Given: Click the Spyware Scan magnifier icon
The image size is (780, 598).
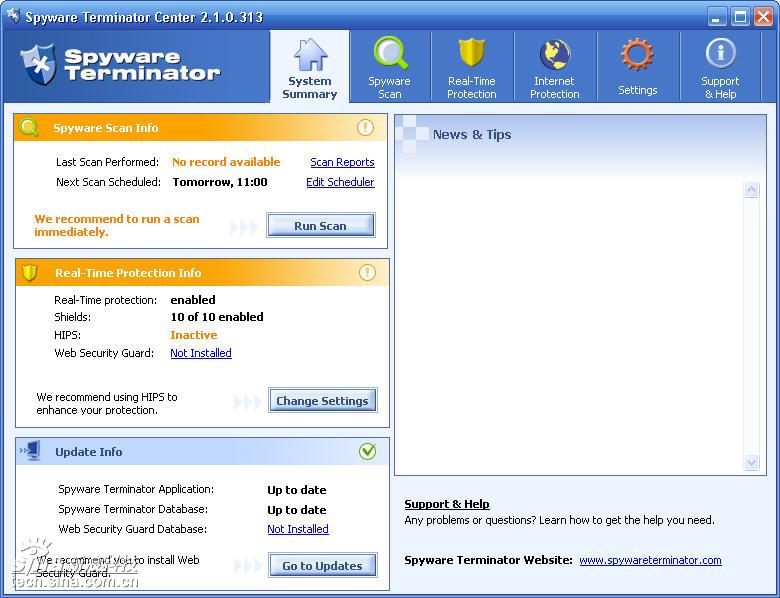Looking at the screenshot, I should [390, 52].
